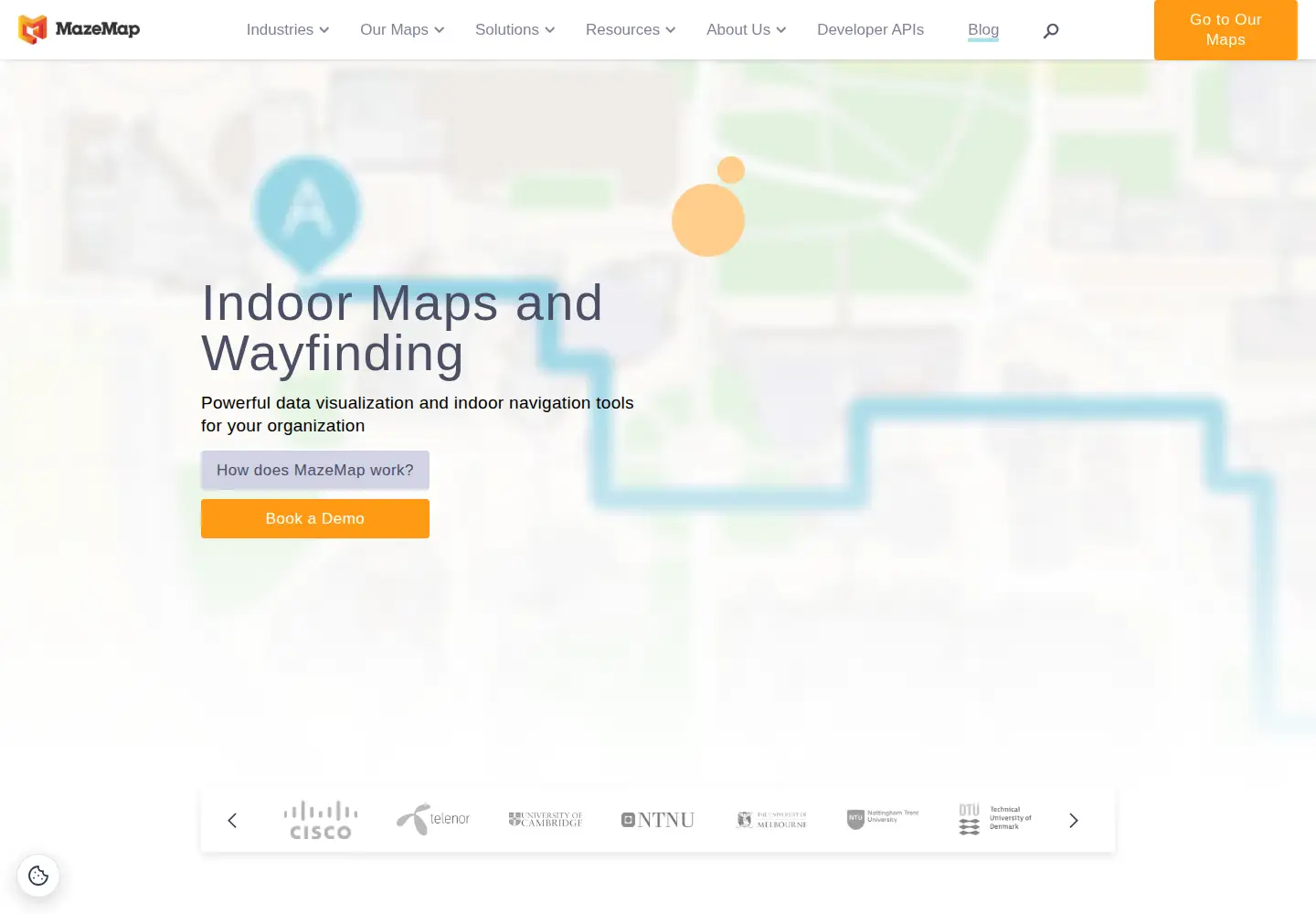The height and width of the screenshot is (914, 1316).
Task: Click the MazeMap logo
Action: point(80,29)
